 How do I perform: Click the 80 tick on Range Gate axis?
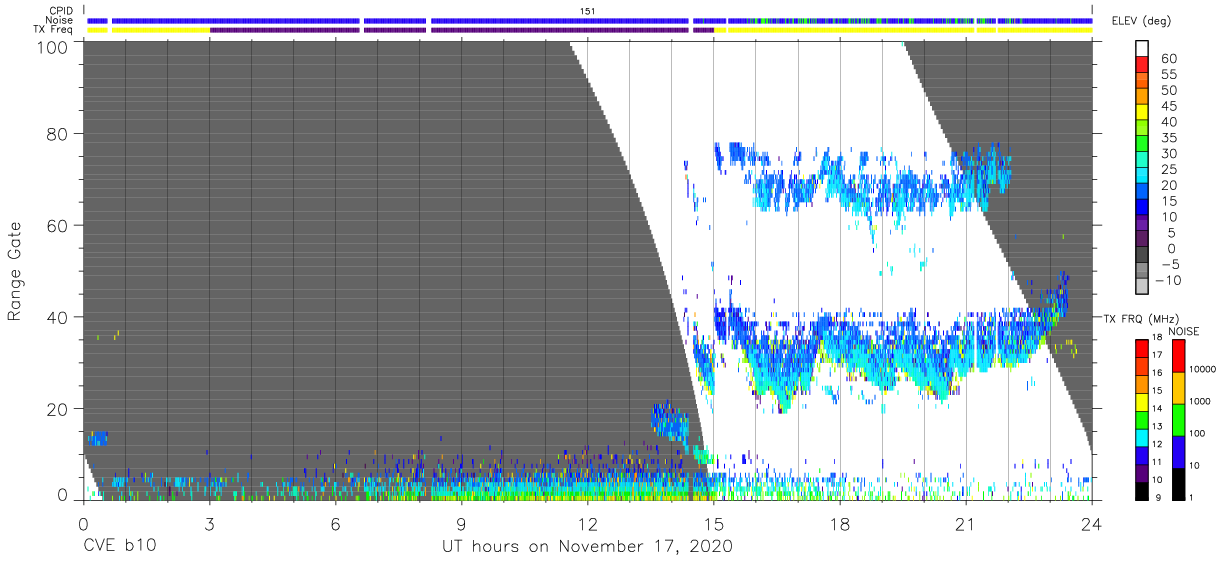(x=58, y=134)
